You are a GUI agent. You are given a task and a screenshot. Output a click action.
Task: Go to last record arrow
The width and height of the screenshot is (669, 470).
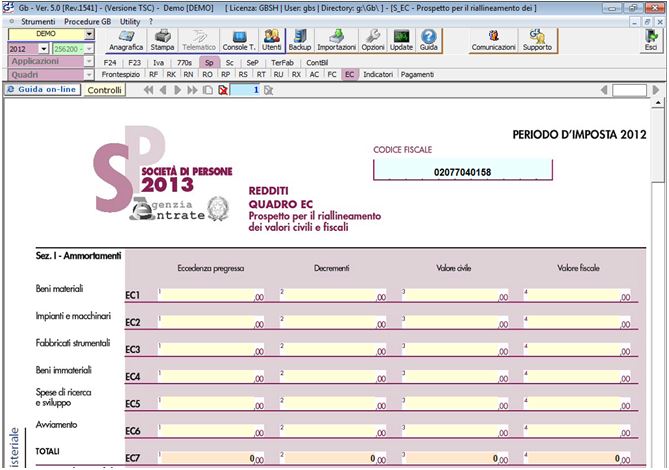(x=192, y=90)
